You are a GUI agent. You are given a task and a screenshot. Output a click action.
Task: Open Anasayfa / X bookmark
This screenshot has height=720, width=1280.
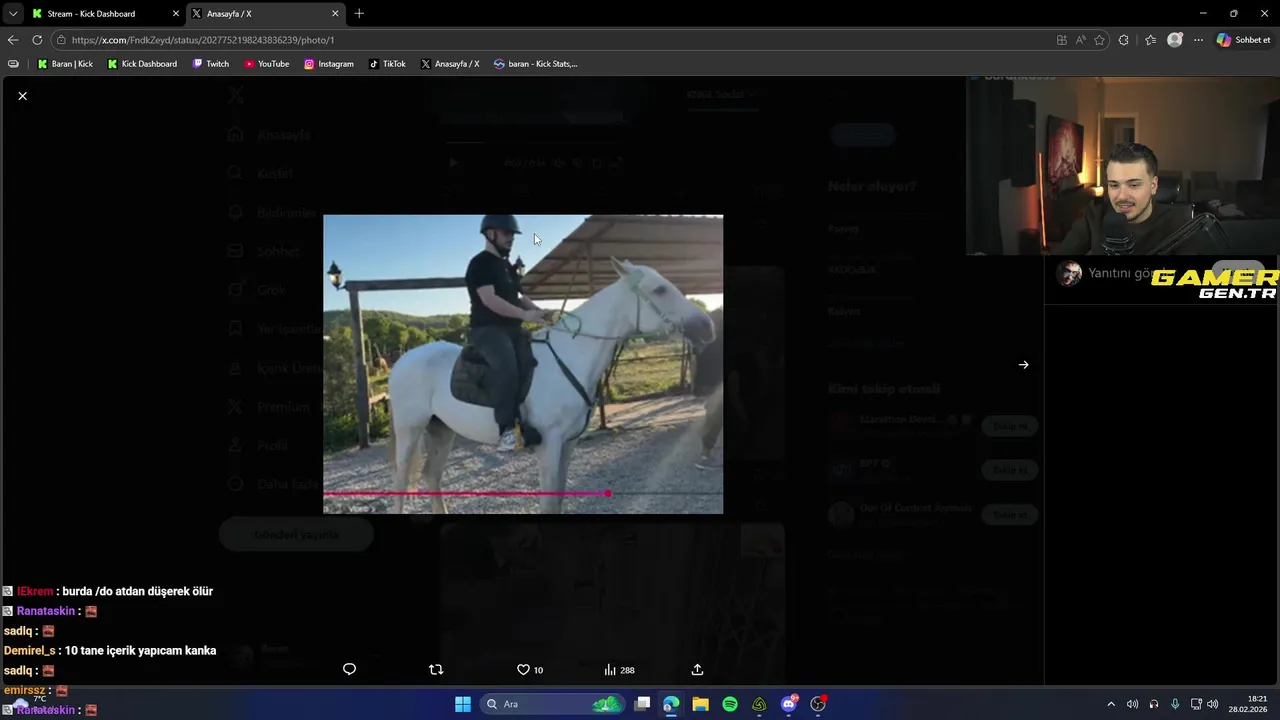coord(450,64)
